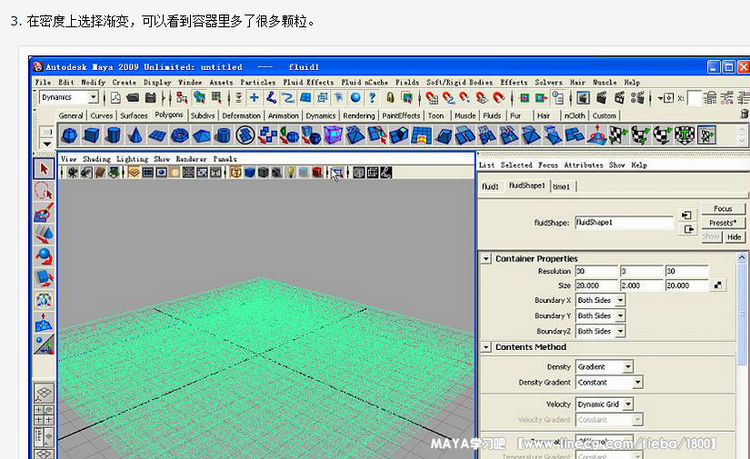Image resolution: width=750 pixels, height=459 pixels.
Task: Create a polygon torus from the shelf
Action: pos(179,135)
